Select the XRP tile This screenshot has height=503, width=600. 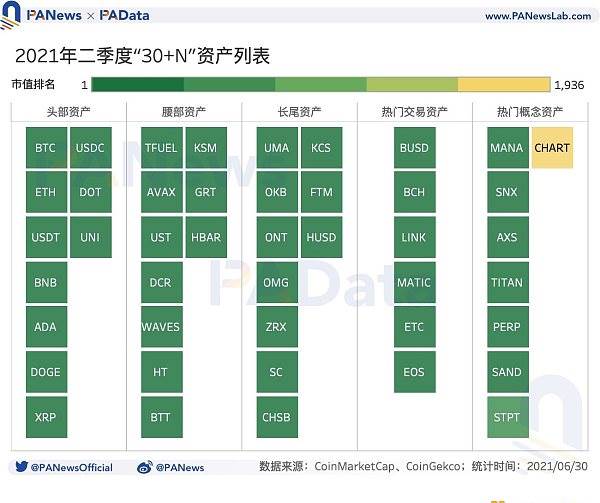46,417
